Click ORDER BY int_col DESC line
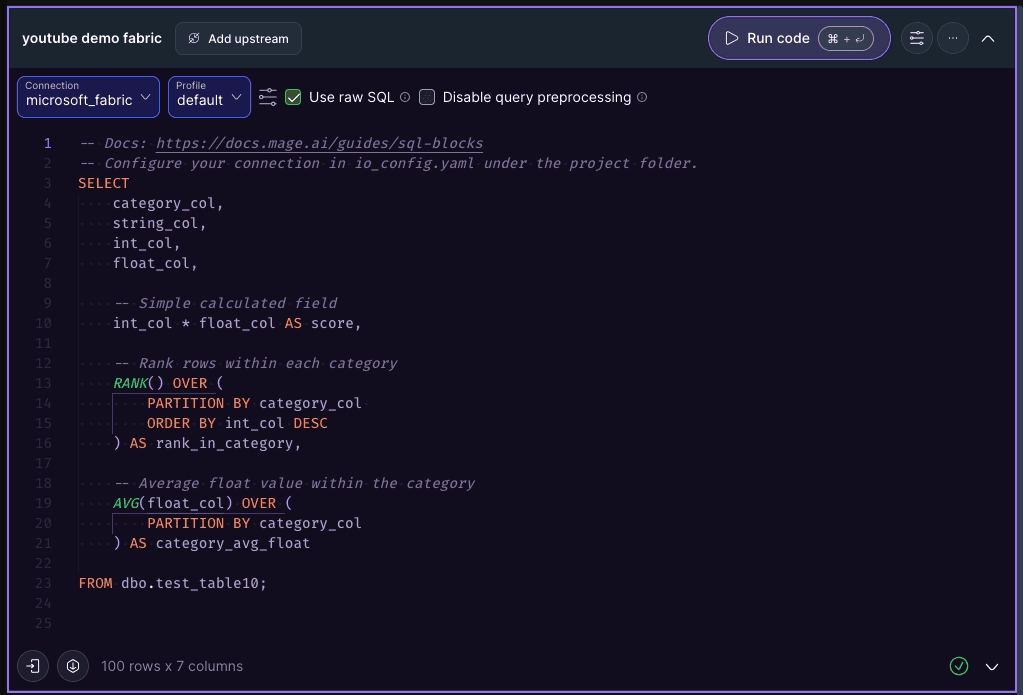 click(x=237, y=423)
